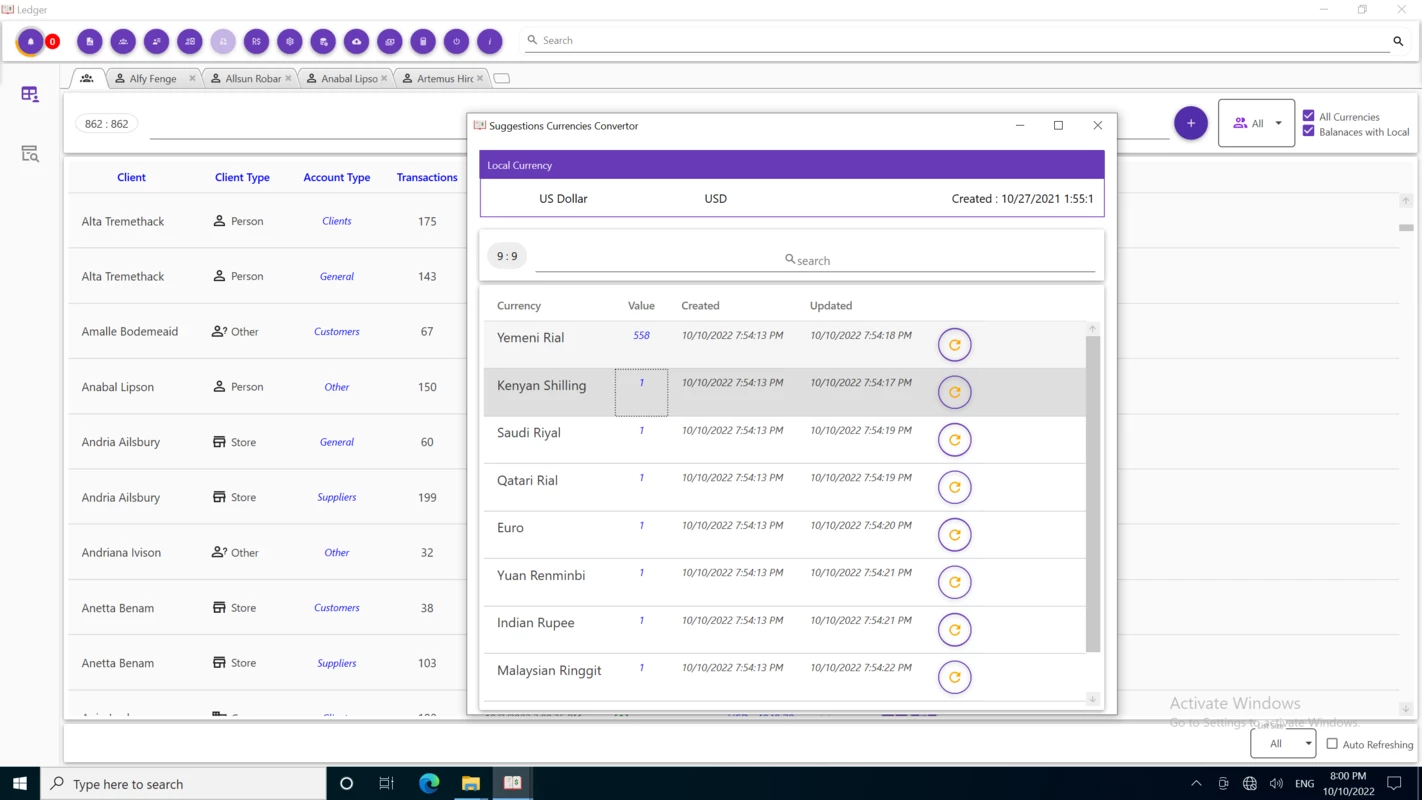Viewport: 1422px width, 800px height.
Task: Click the power toolbar icon
Action: click(456, 41)
